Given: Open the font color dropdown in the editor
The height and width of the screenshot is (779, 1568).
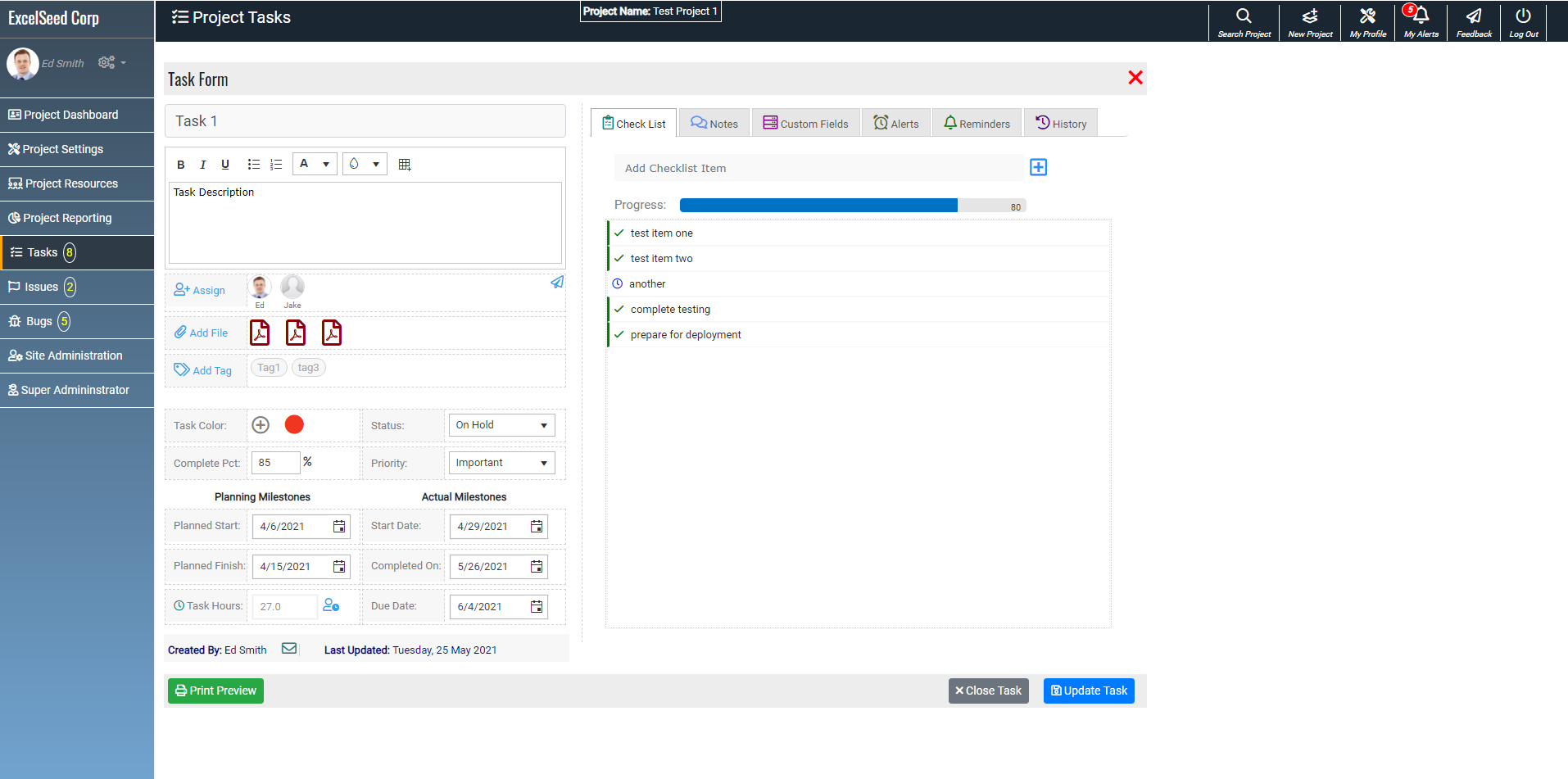Looking at the screenshot, I should point(315,163).
